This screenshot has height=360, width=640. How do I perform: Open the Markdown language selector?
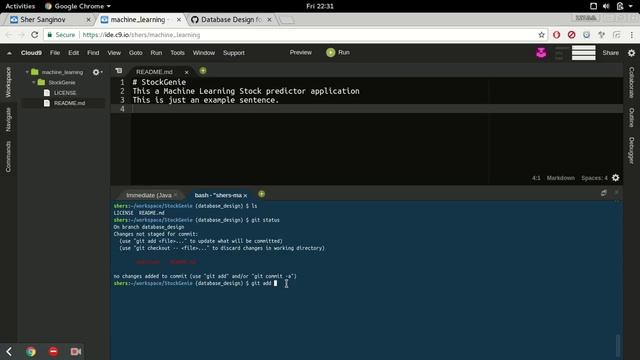click(560, 178)
